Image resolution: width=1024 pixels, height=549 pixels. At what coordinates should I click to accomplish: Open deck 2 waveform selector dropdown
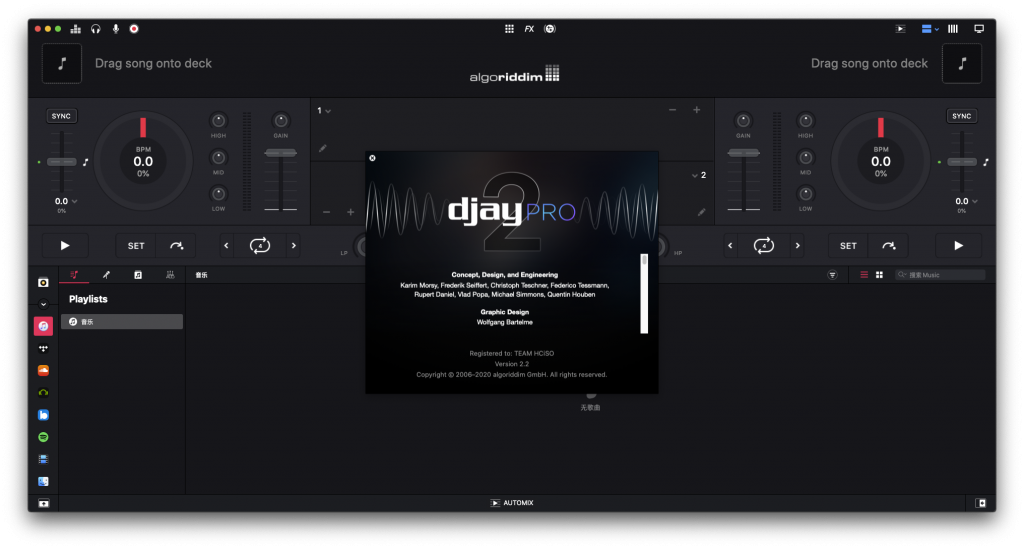699,175
